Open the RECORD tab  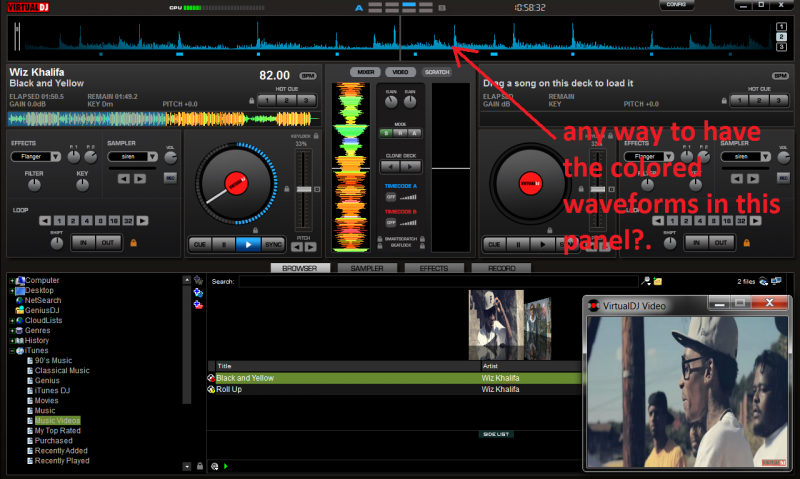pos(502,268)
